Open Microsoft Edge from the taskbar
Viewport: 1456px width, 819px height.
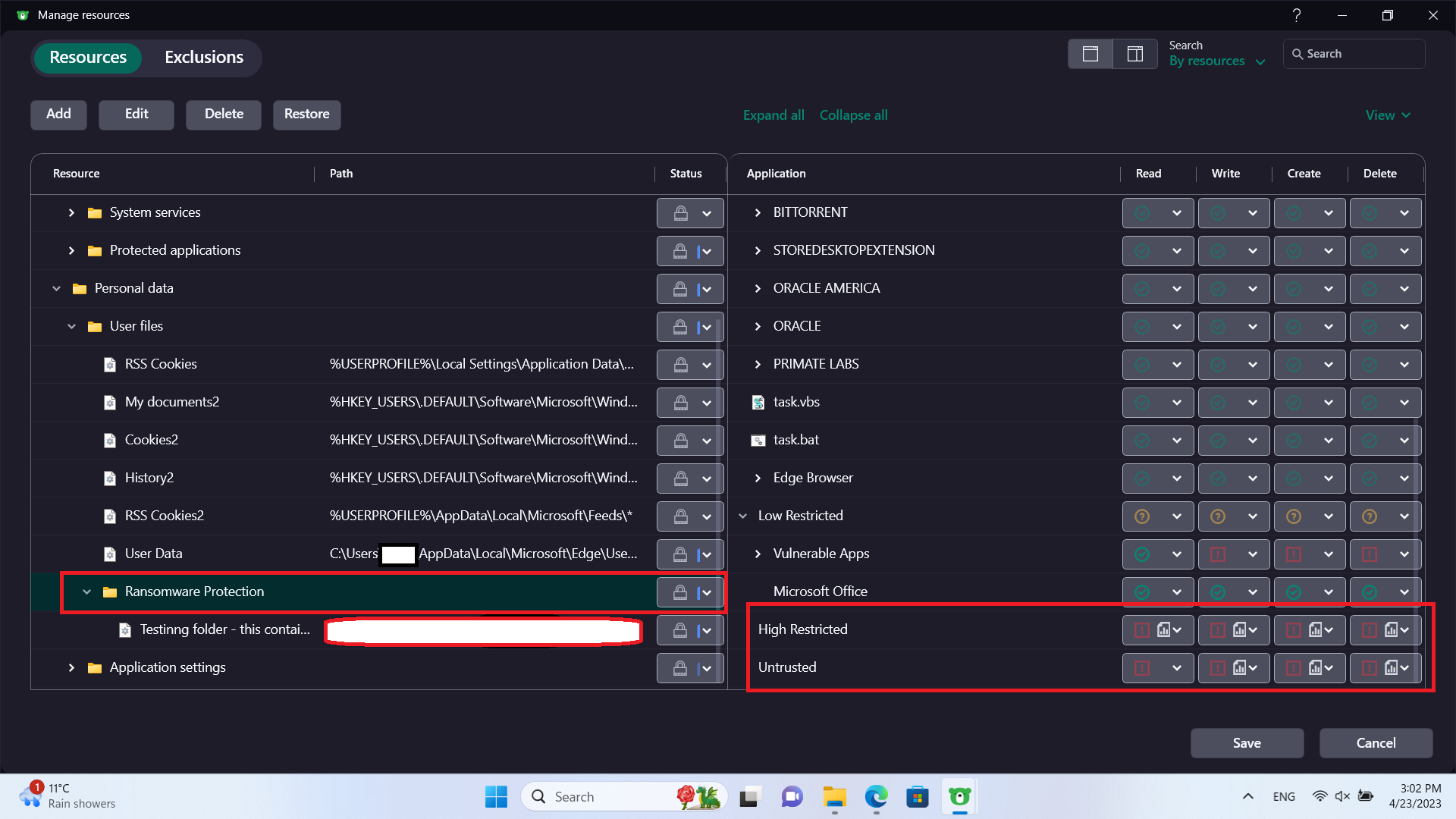pos(876,797)
